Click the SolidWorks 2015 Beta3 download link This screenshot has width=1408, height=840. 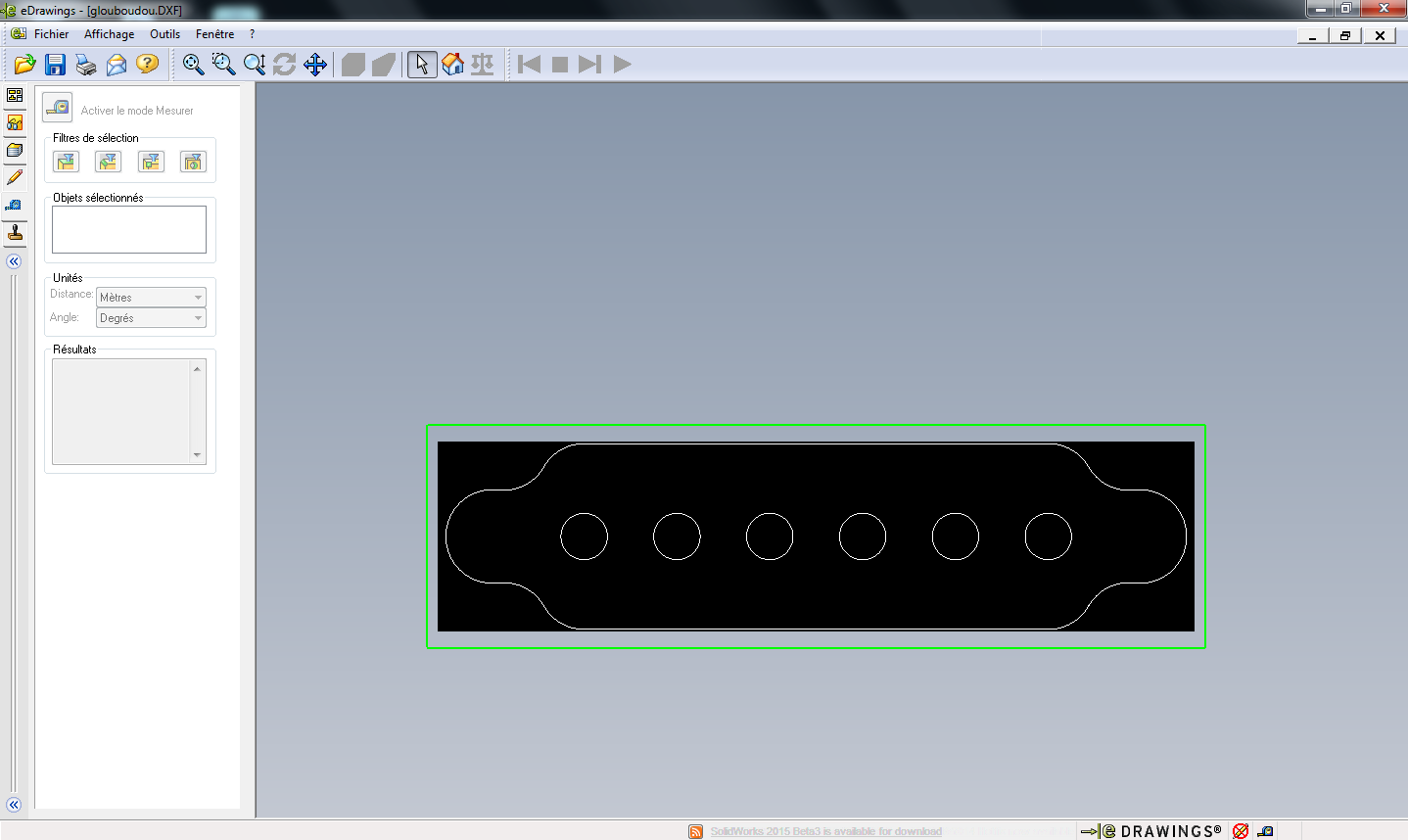coord(825,831)
